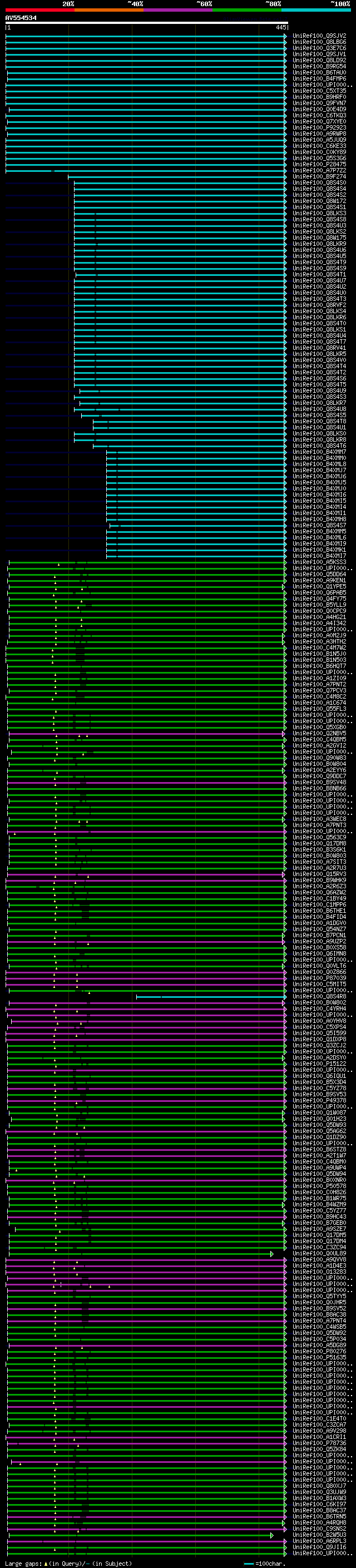Open hit UniRef100_Q9SJV2
The height and width of the screenshot is (1568, 356).
319,36
